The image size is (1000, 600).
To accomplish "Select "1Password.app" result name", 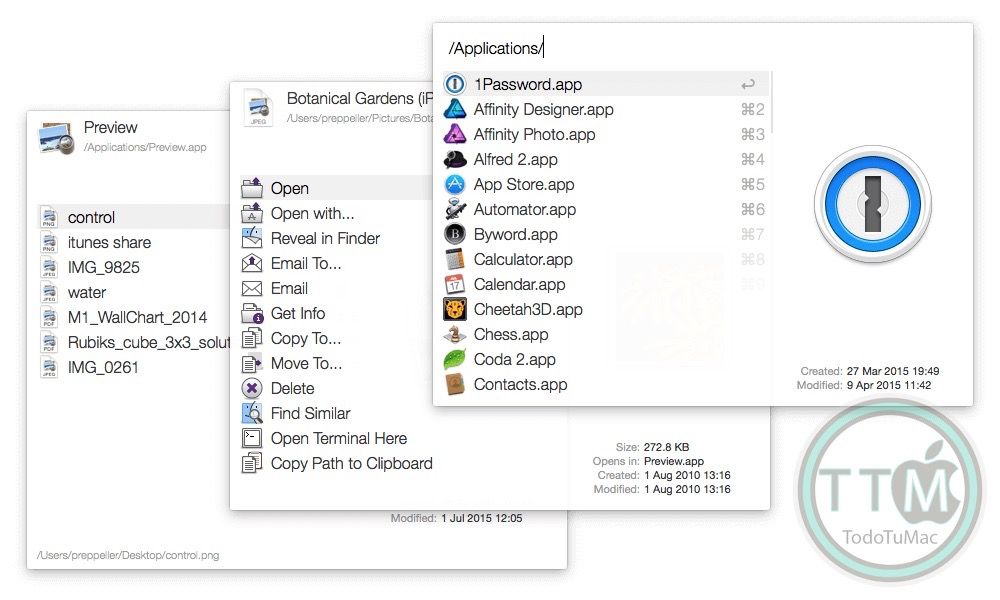I will click(528, 84).
